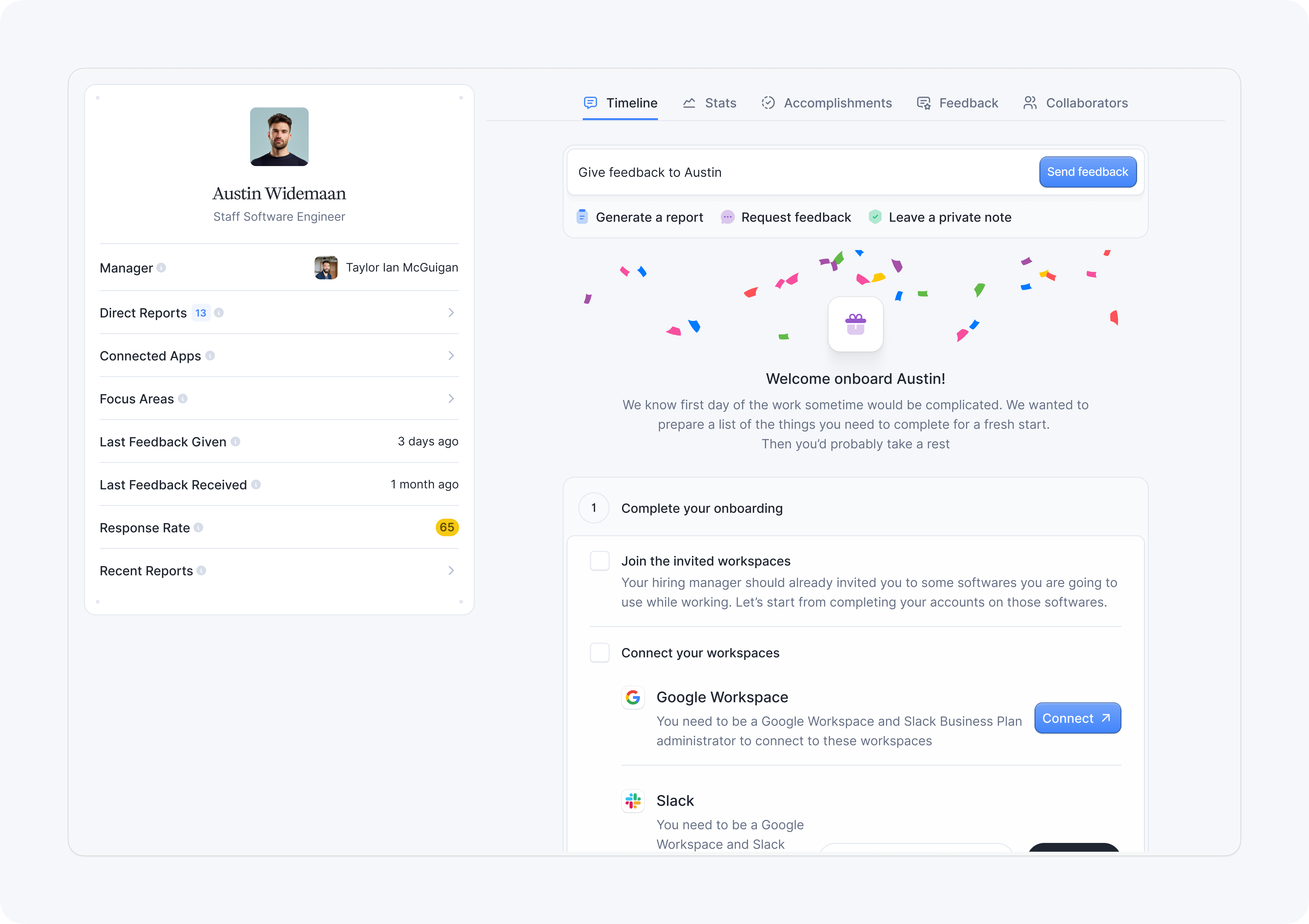Check the Connect your workspaces checkbox
This screenshot has height=924, width=1309.
point(600,653)
